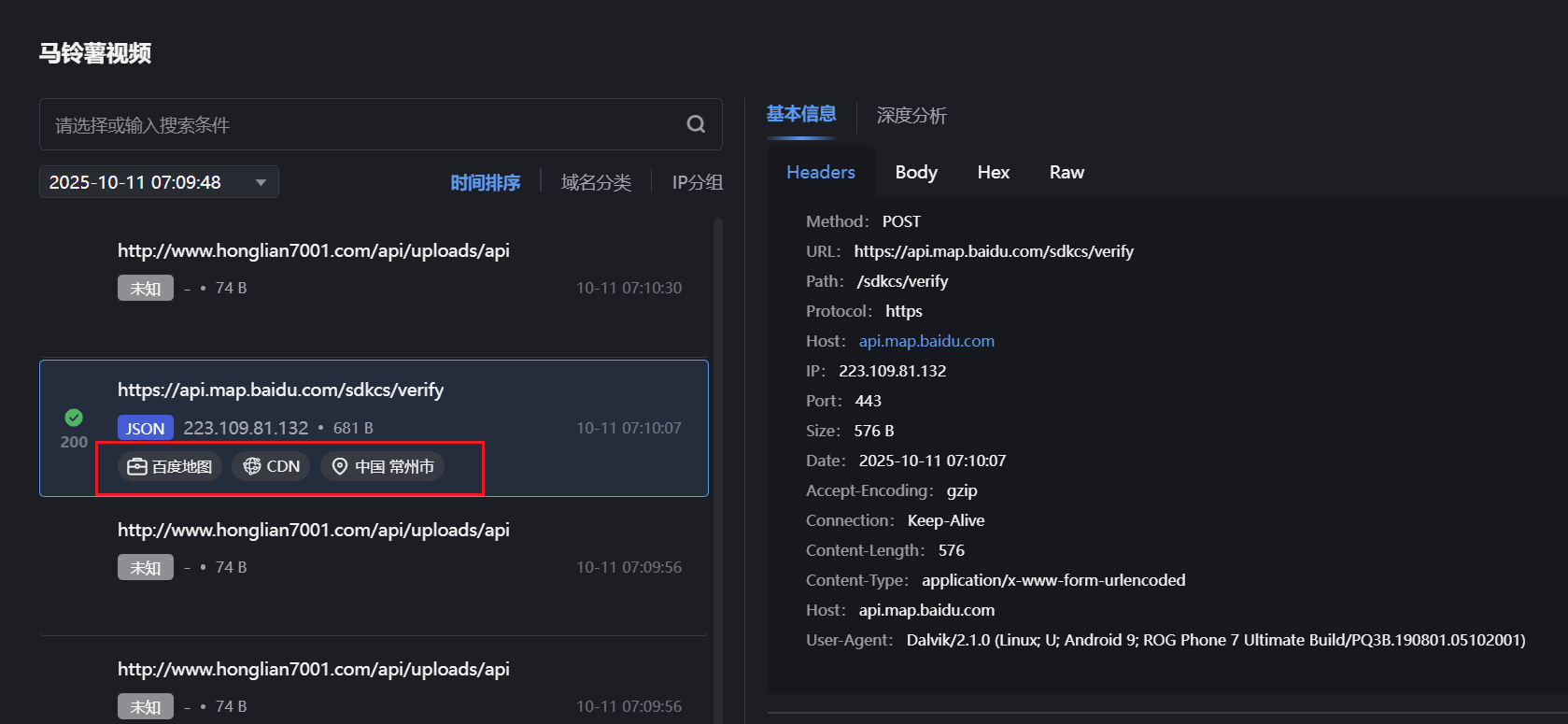Open the date time dropdown arrow
Image resolution: width=1568 pixels, height=724 pixels.
point(261,182)
